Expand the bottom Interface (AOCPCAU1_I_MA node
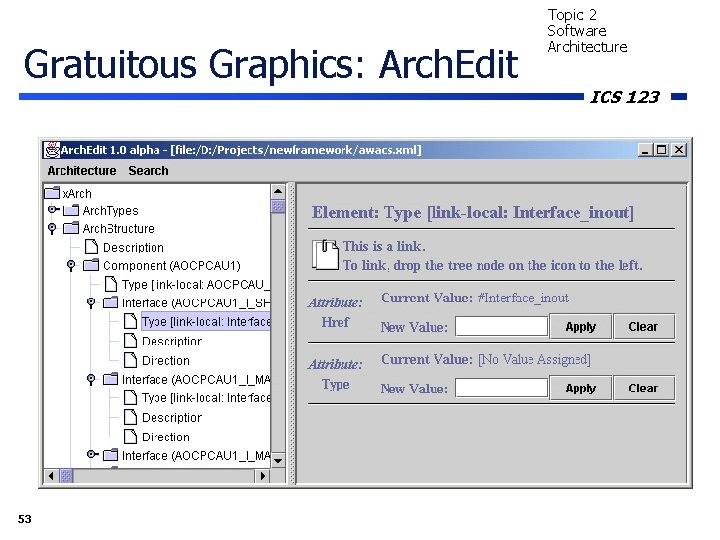720x540 pixels. [x=92, y=455]
